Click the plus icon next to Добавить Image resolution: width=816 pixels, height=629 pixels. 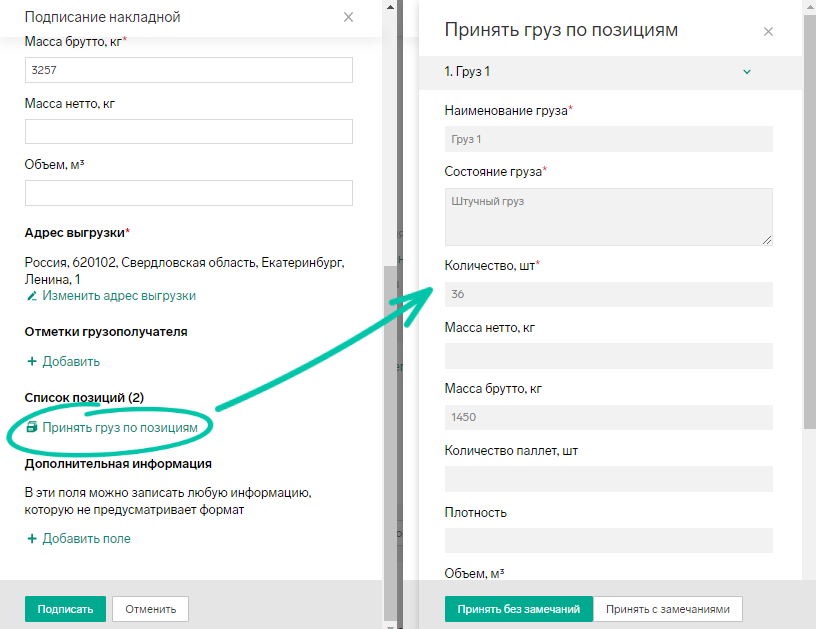click(x=32, y=361)
